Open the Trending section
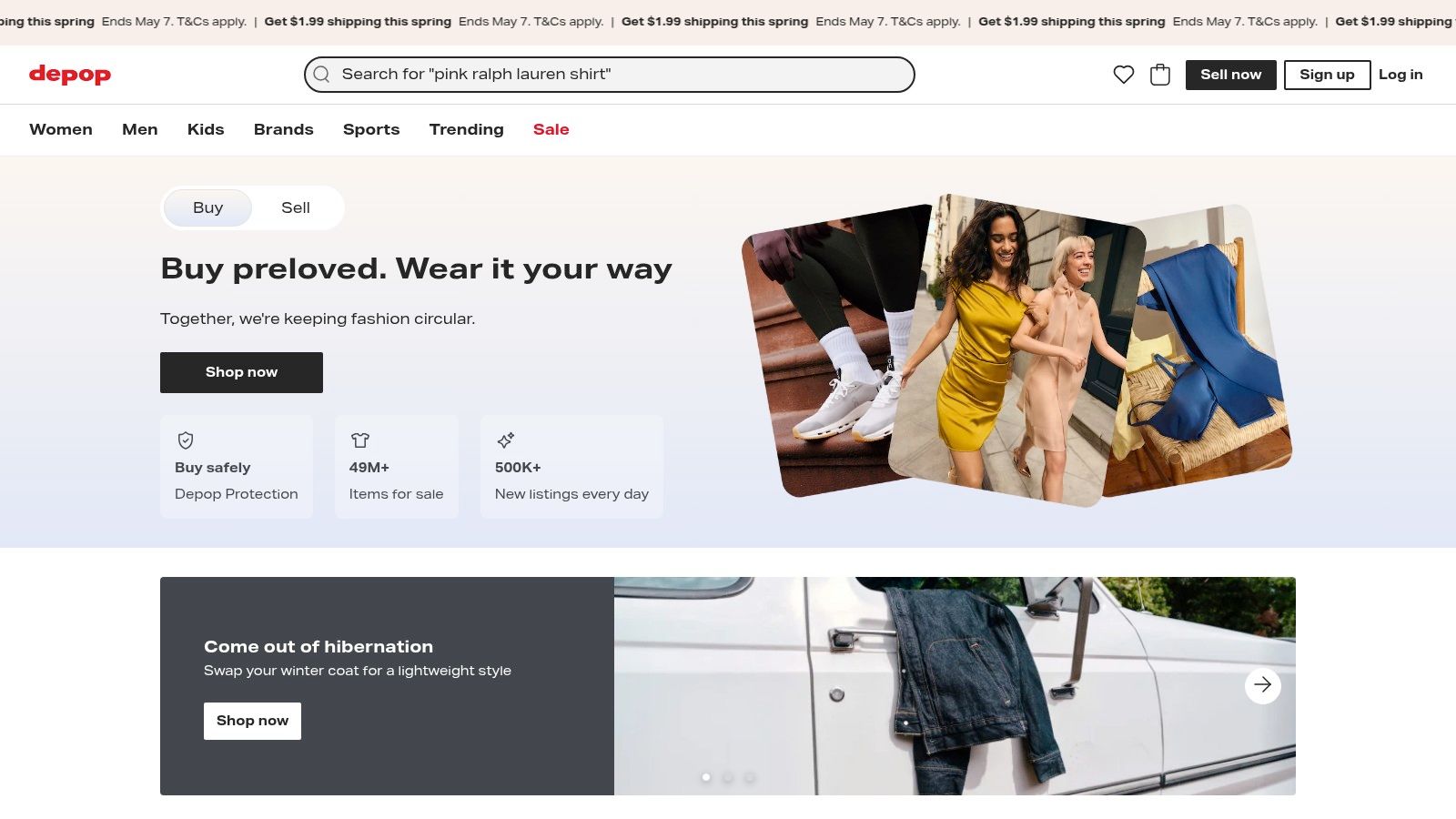 (466, 129)
